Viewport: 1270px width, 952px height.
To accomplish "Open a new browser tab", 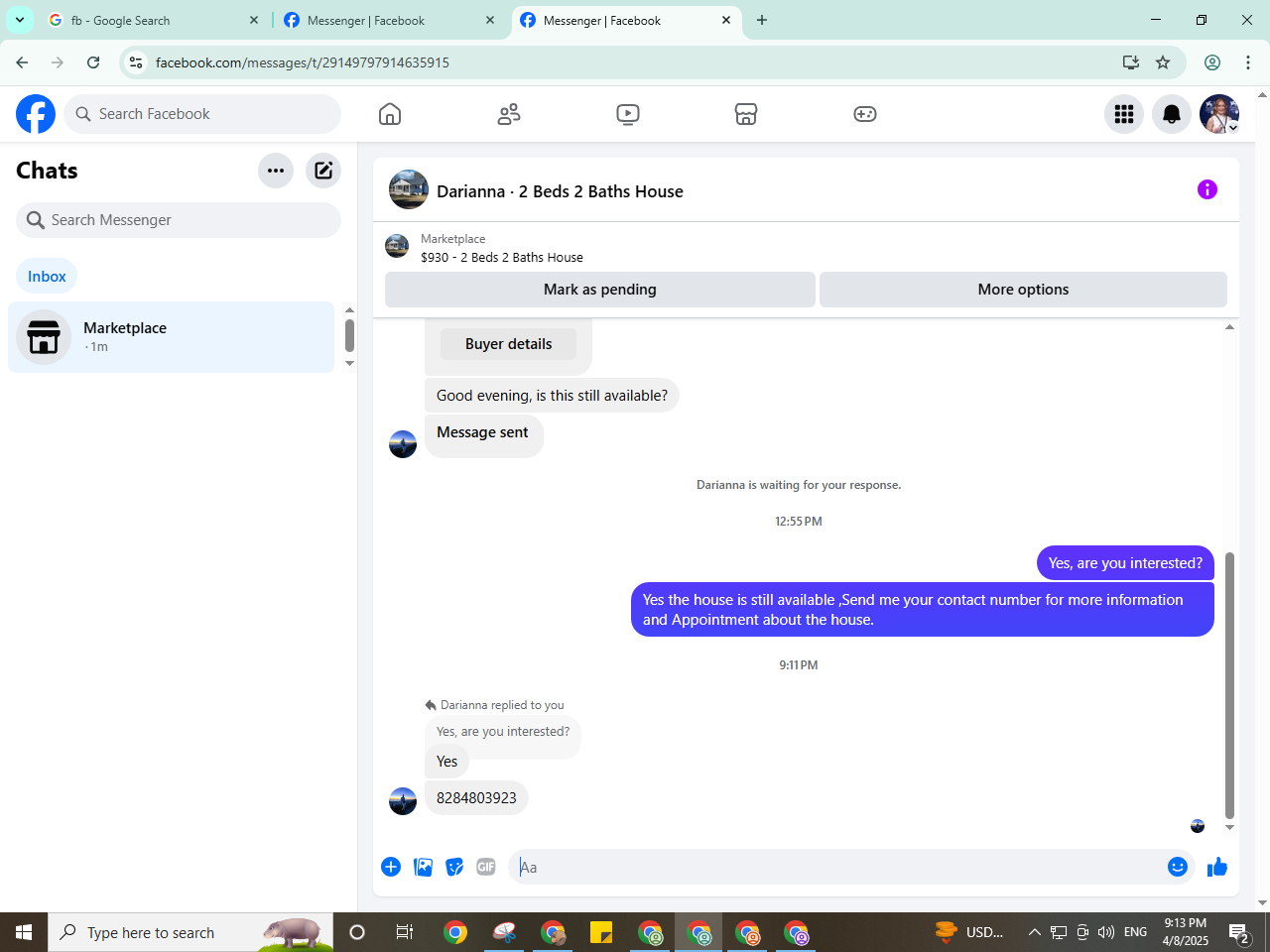I will [762, 20].
